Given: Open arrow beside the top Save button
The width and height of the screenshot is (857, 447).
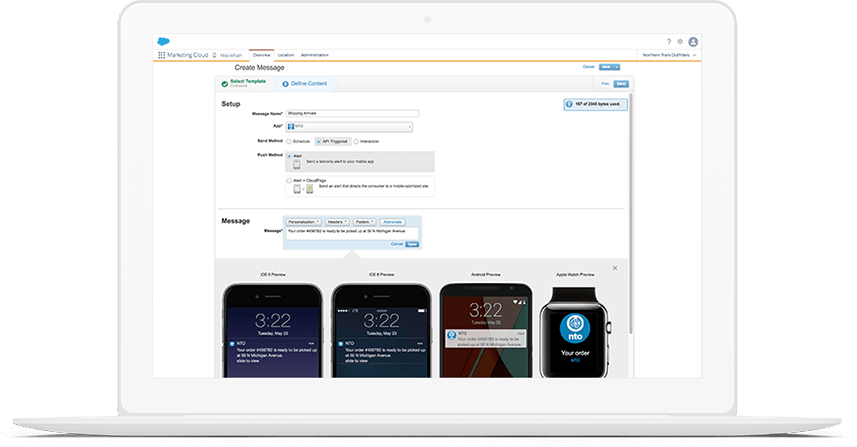Looking at the screenshot, I should click(617, 67).
